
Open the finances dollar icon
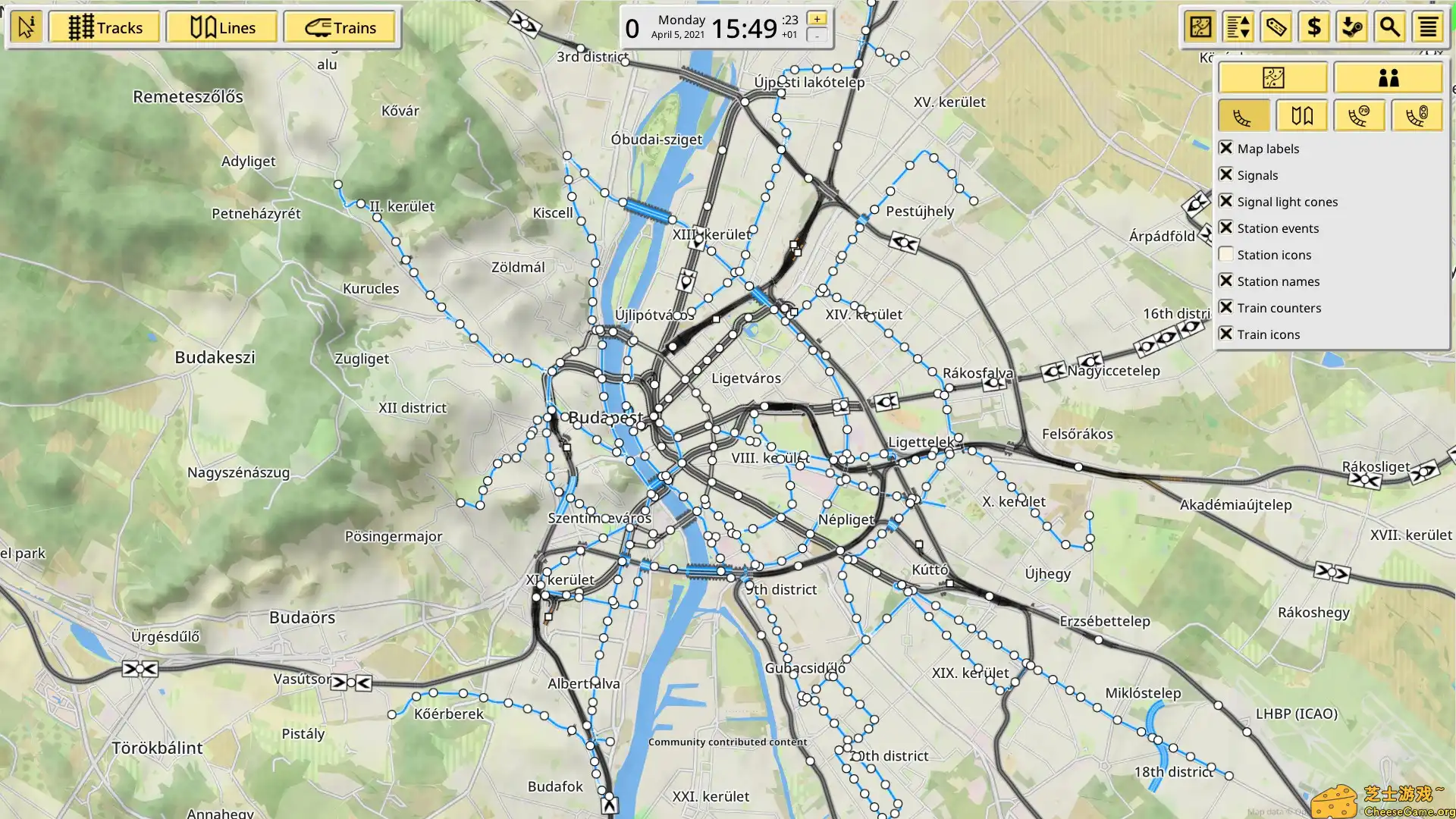coord(1314,27)
